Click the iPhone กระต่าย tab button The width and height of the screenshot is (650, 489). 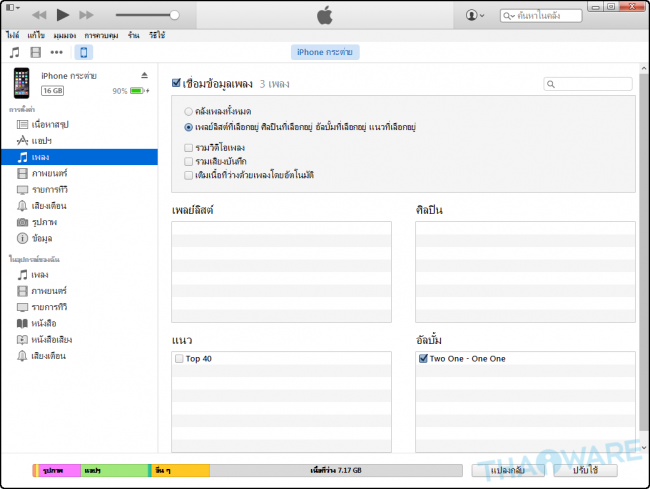point(325,52)
